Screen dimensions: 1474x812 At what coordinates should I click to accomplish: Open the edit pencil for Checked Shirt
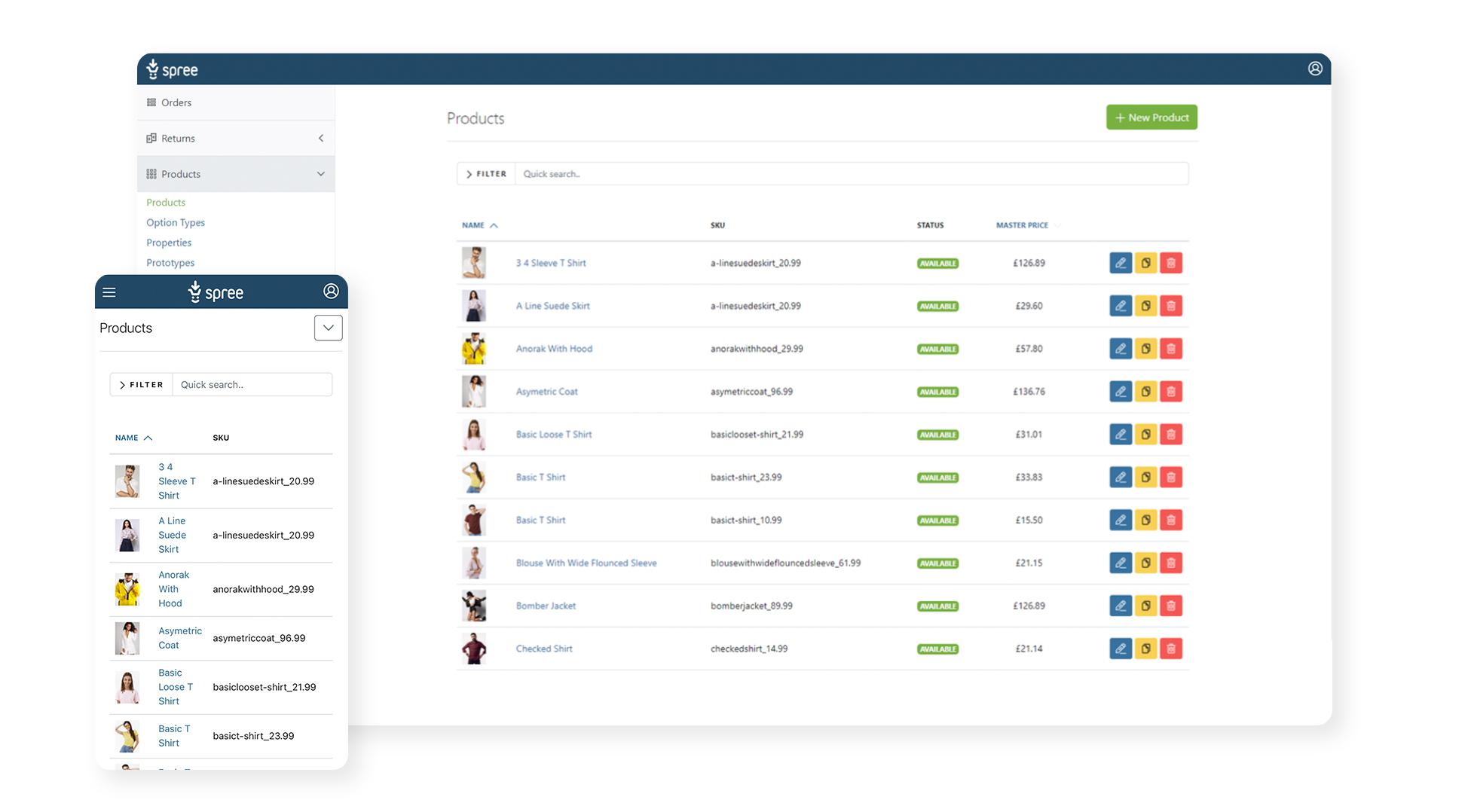pos(1121,648)
